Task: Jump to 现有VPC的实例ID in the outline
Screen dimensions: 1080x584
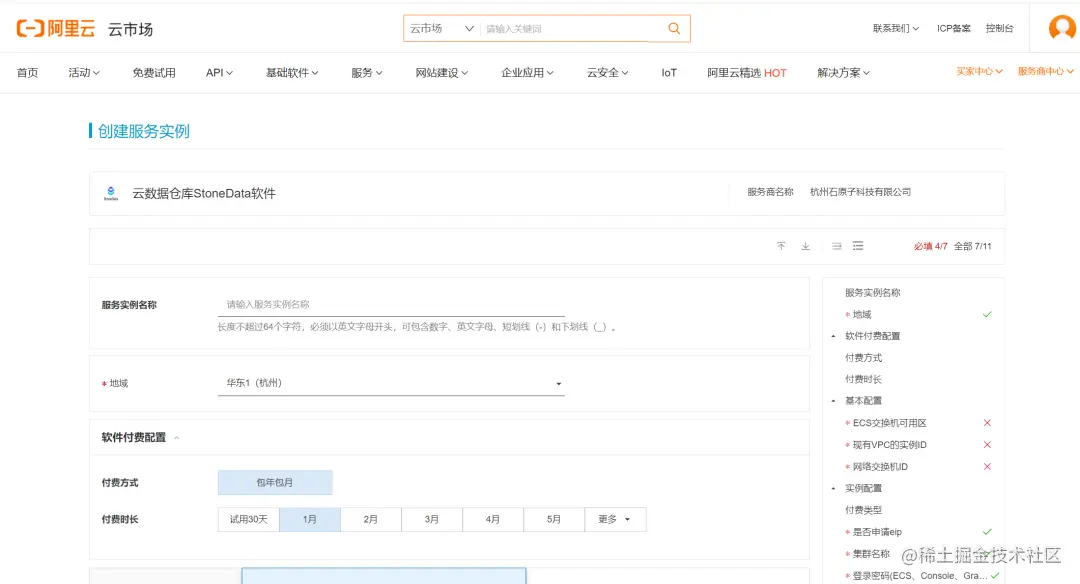Action: (889, 445)
